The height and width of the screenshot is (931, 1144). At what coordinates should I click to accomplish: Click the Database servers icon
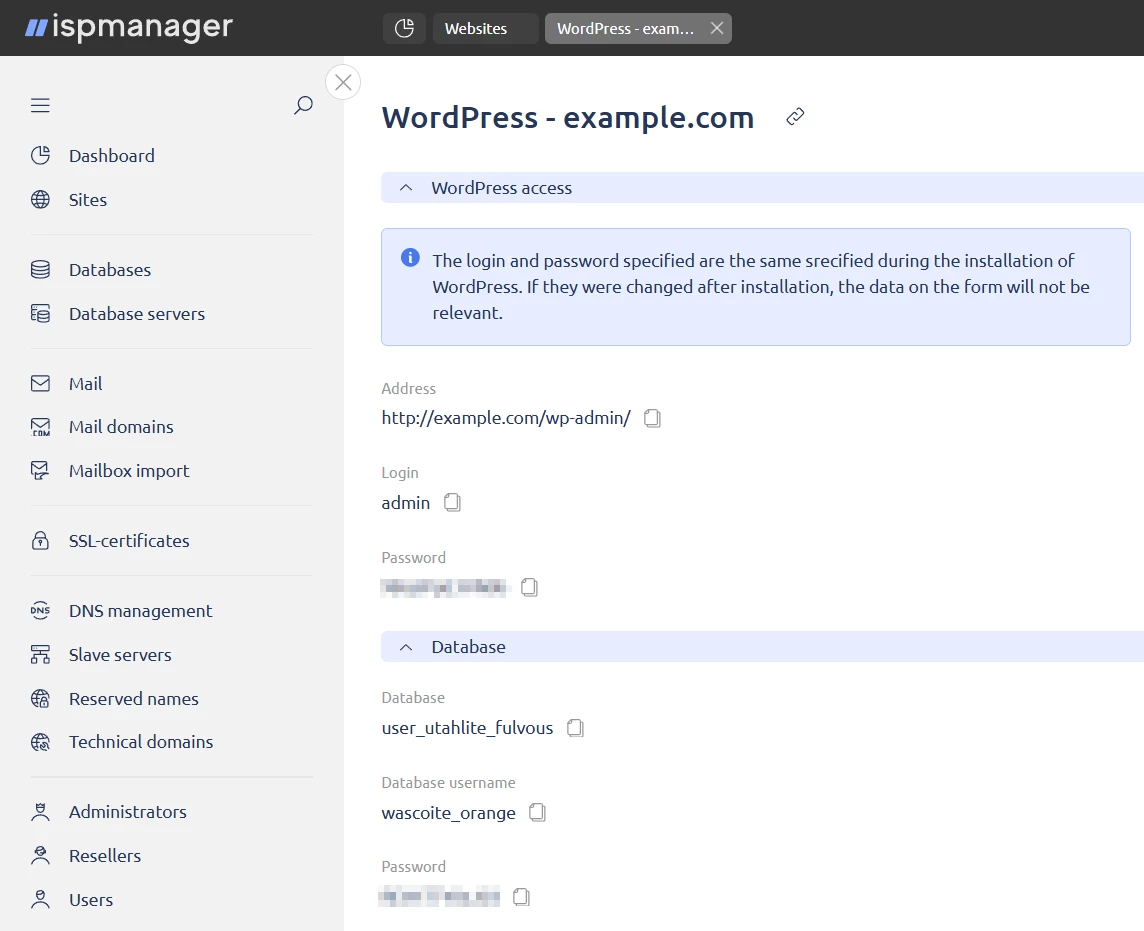click(x=41, y=314)
